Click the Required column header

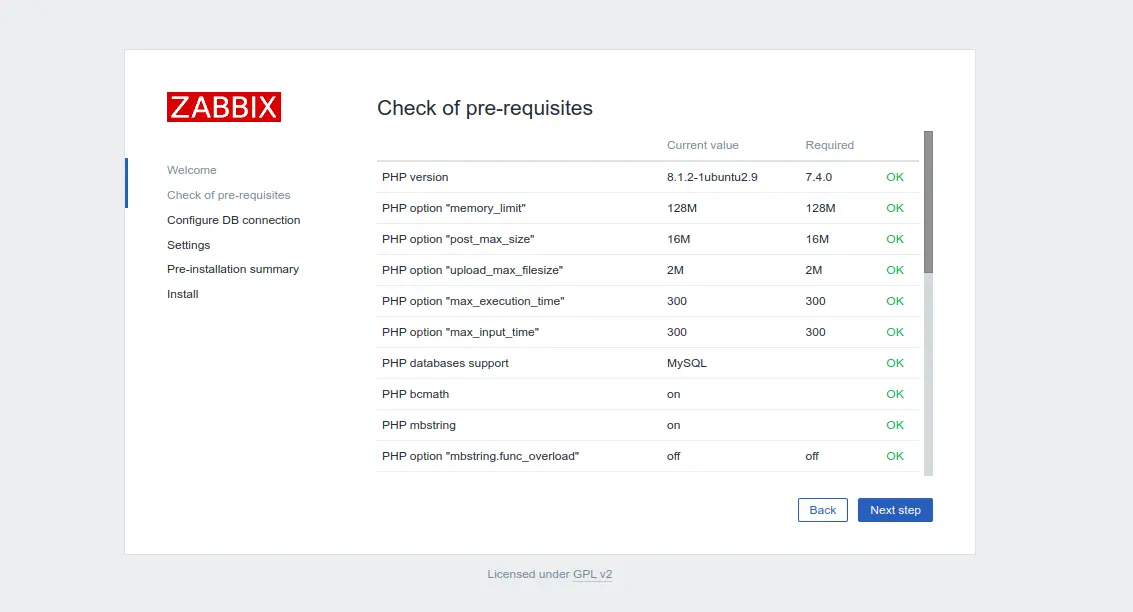[830, 145]
